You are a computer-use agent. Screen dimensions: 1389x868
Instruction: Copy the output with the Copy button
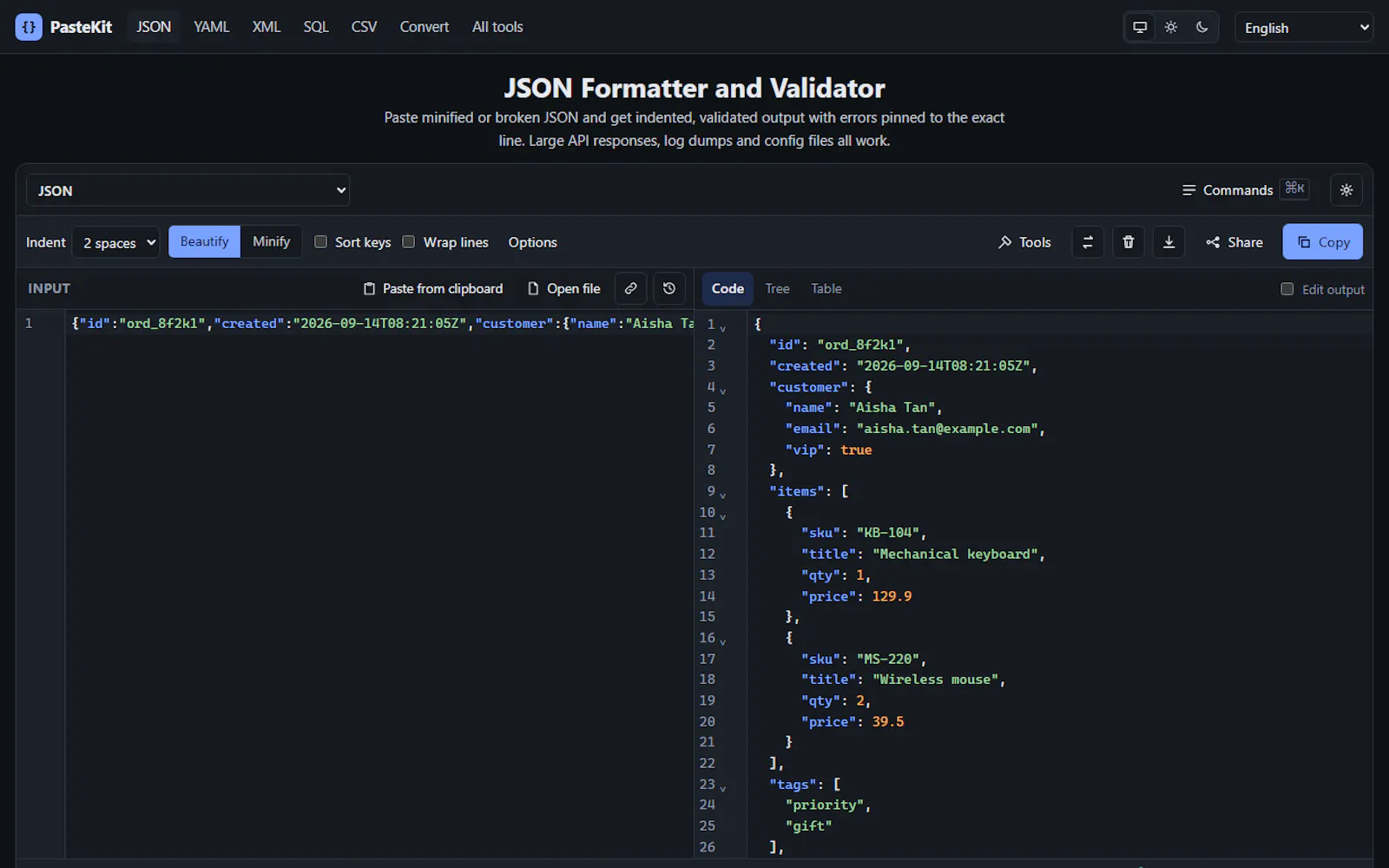[1323, 242]
